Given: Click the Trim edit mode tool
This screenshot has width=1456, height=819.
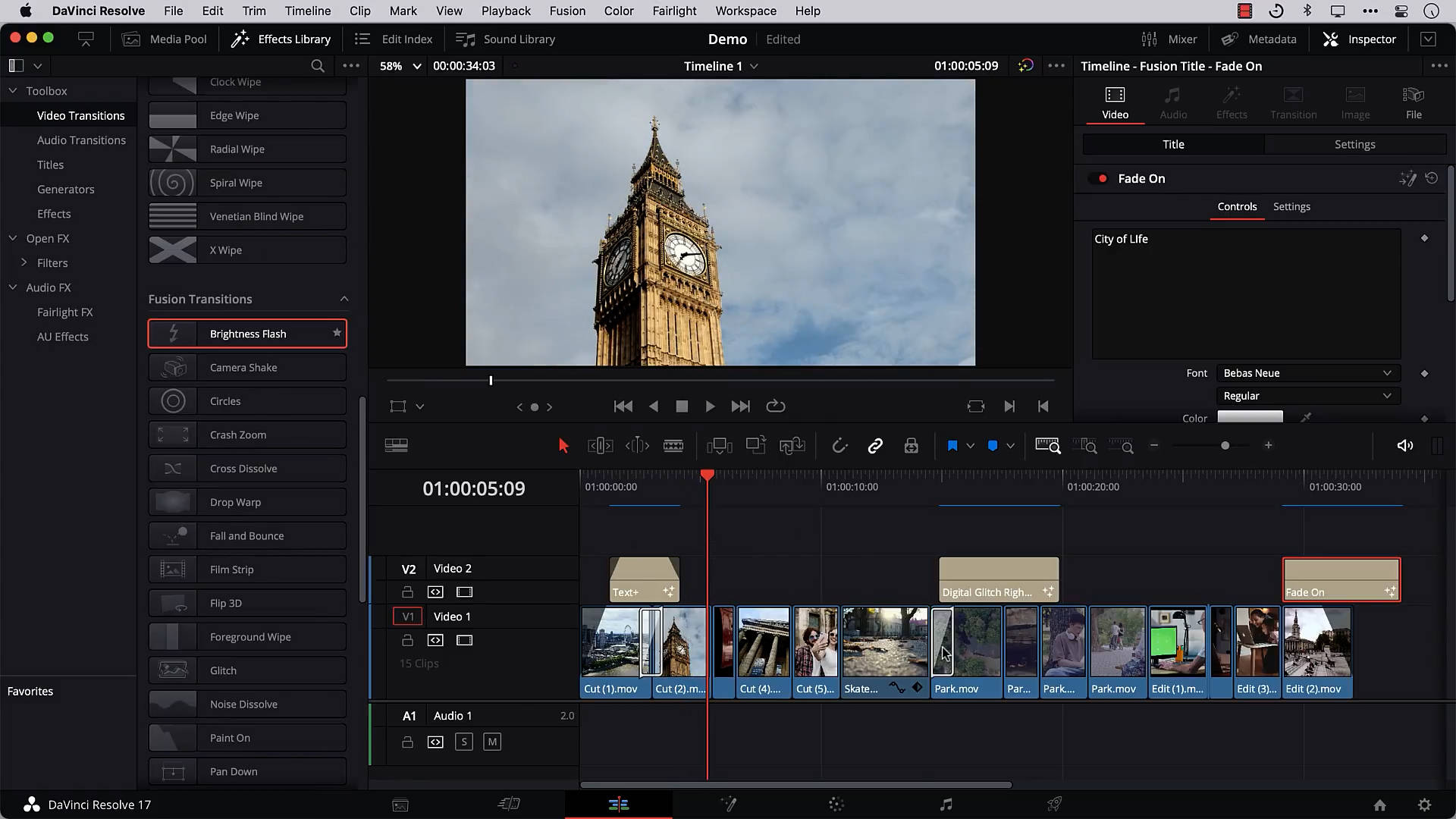Looking at the screenshot, I should coord(600,446).
